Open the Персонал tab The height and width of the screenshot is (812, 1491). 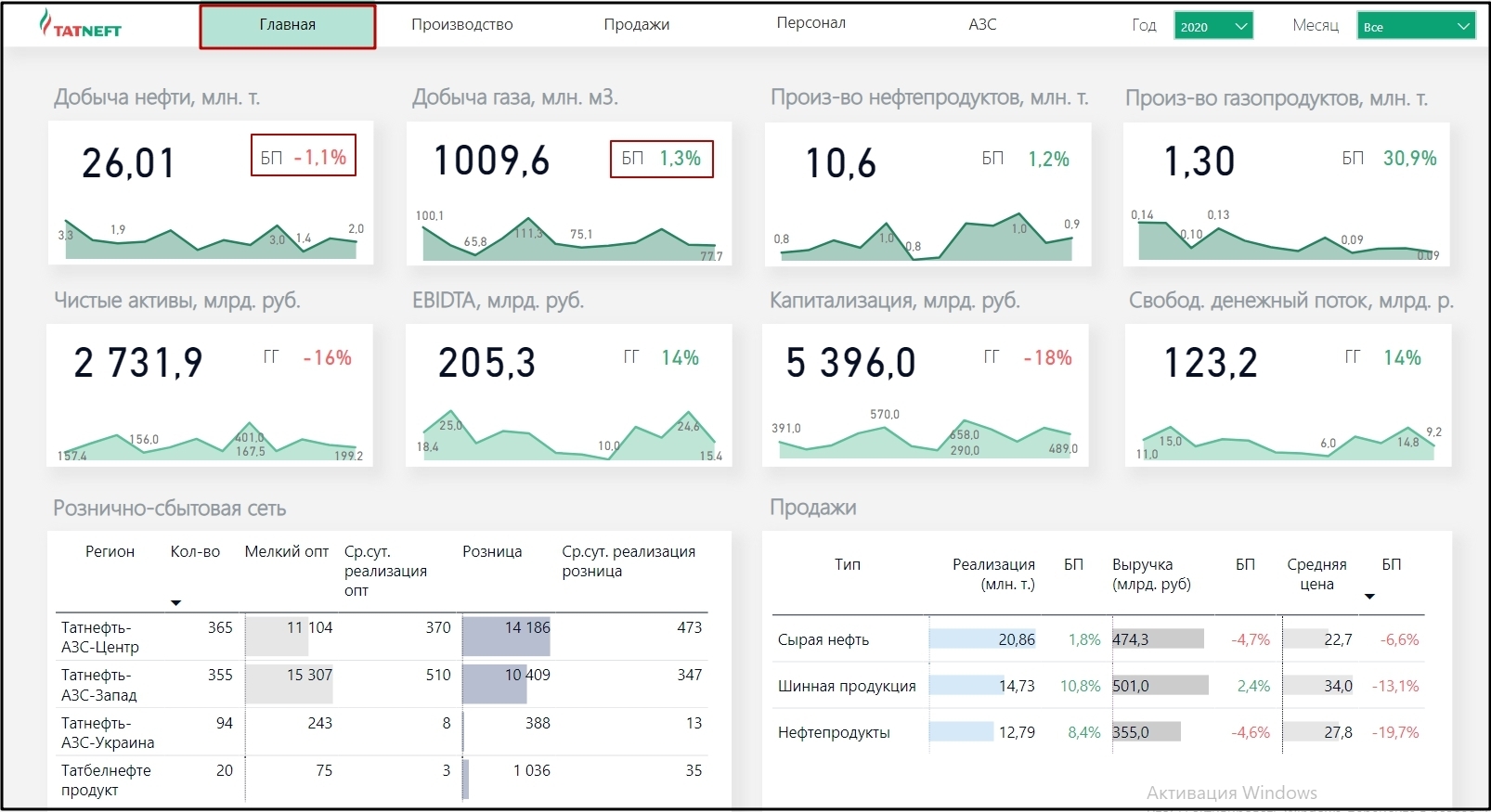pyautogui.click(x=811, y=23)
